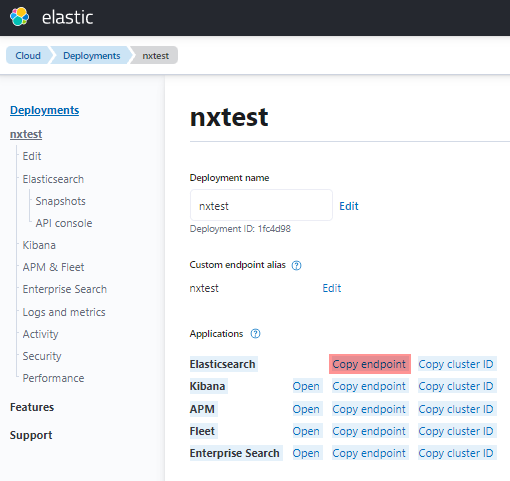This screenshot has height=481, width=510.
Task: Open Edit in the sidebar tree
Action: coord(32,156)
